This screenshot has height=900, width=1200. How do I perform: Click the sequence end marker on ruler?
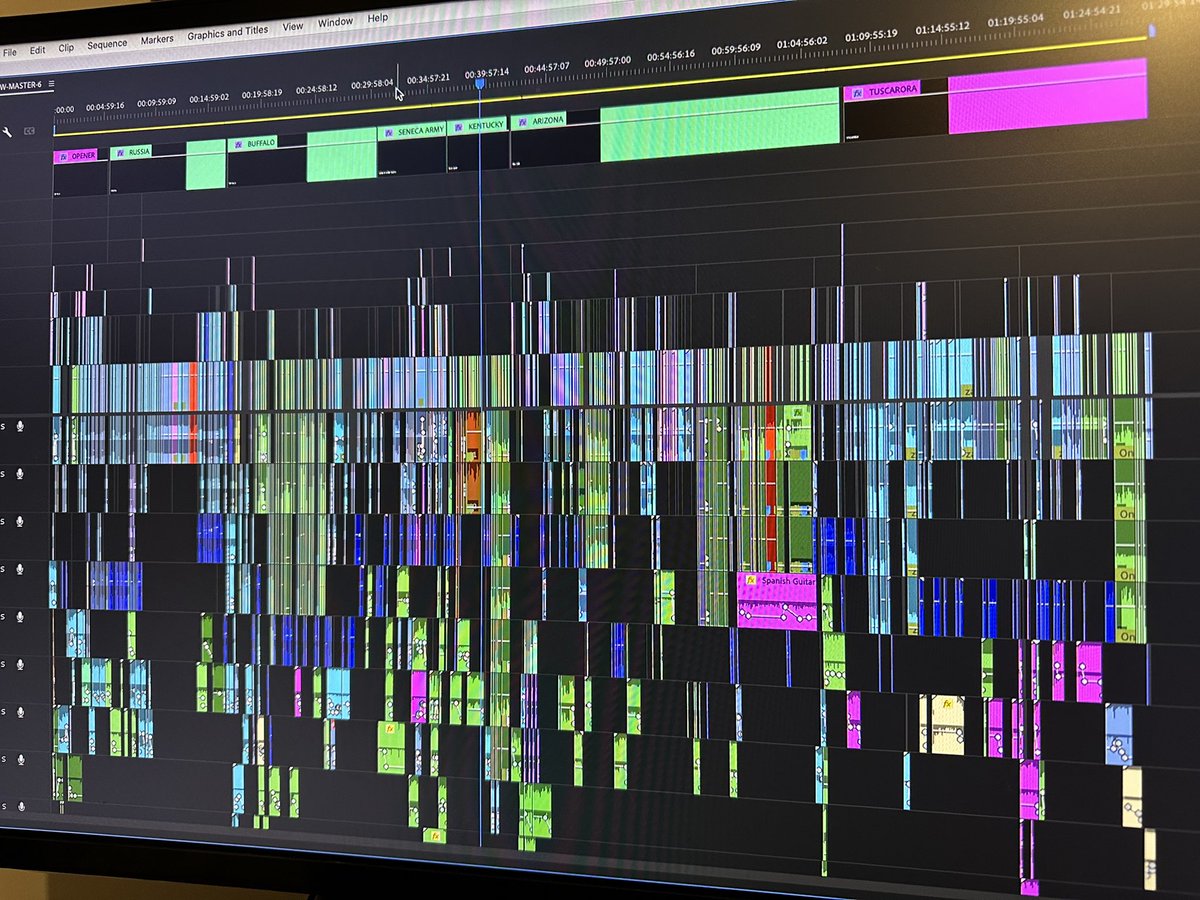pyautogui.click(x=1150, y=30)
